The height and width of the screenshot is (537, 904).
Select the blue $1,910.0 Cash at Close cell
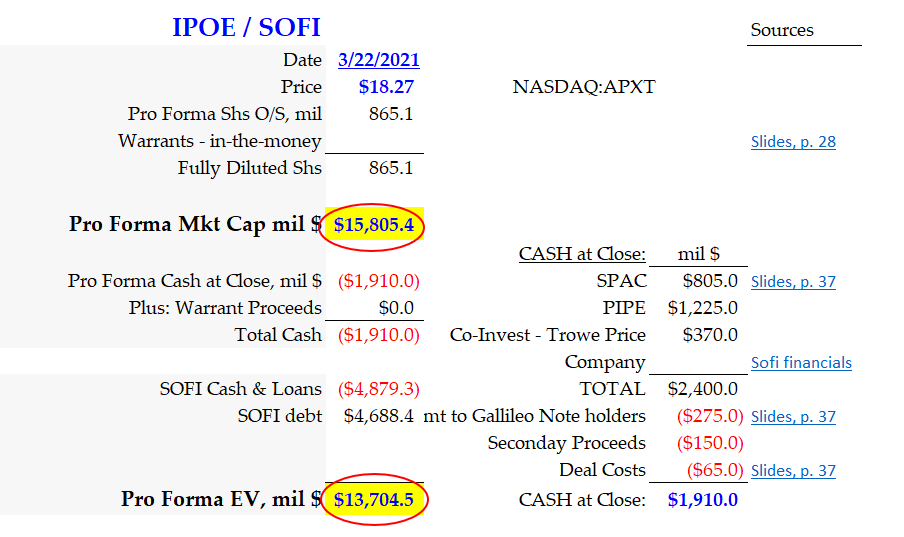coord(702,499)
